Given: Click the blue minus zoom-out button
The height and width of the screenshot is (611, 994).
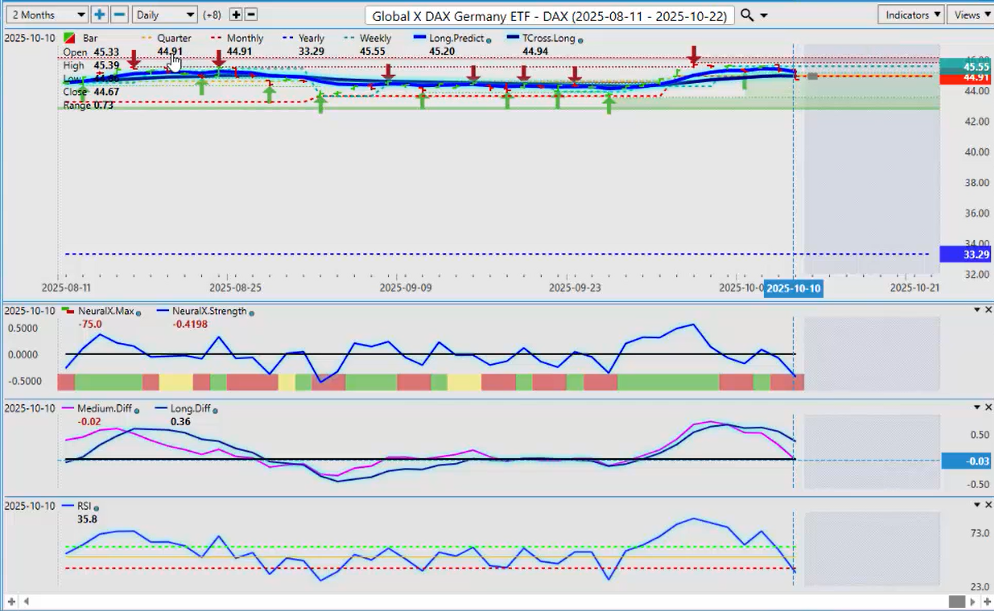Looking at the screenshot, I should 119,15.
